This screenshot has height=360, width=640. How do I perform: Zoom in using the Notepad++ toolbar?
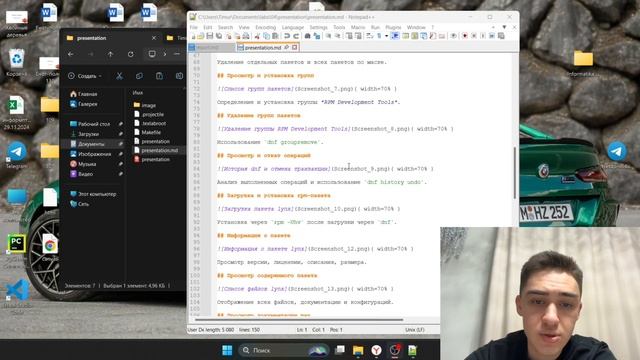coord(329,36)
